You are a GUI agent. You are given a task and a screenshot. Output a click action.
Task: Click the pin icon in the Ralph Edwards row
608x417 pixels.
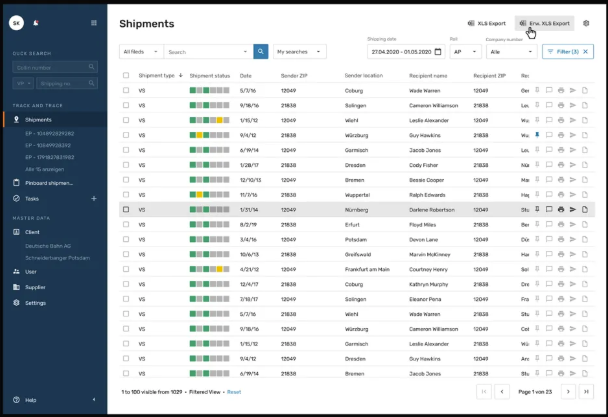coord(537,195)
